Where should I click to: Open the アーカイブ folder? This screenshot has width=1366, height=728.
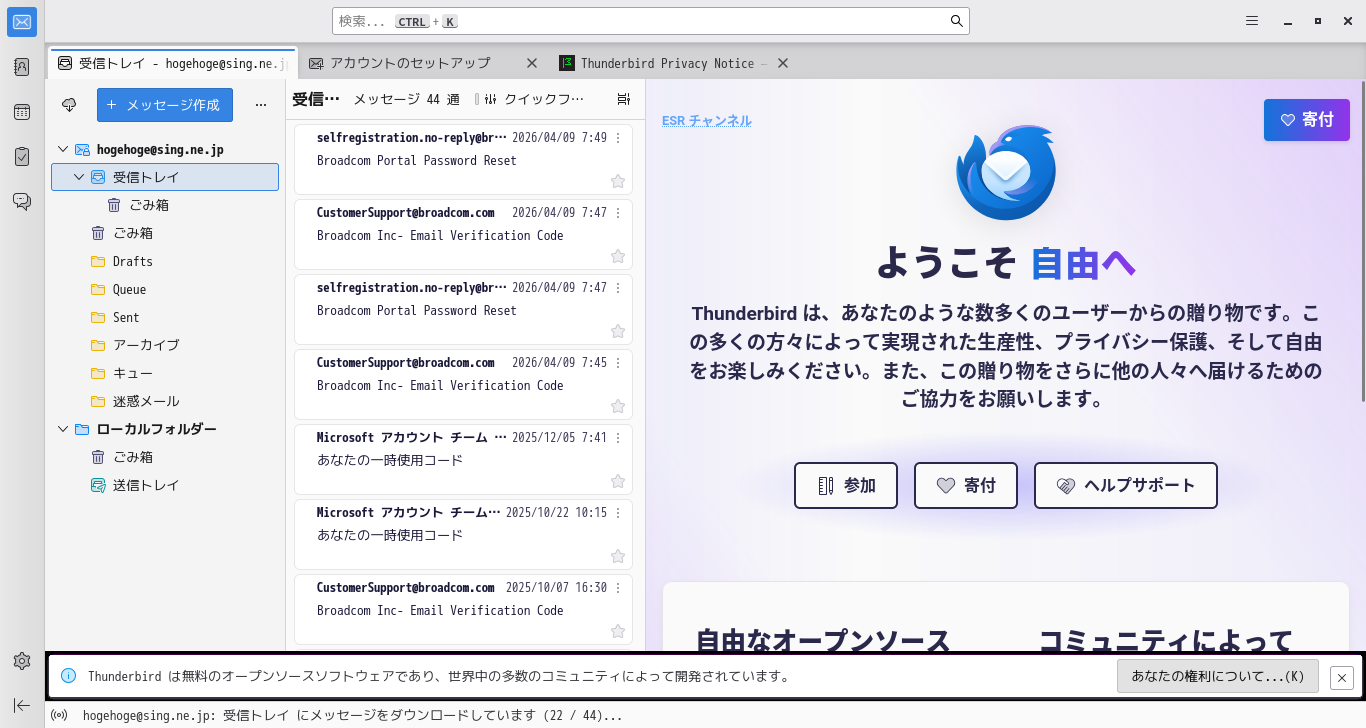[165, 345]
